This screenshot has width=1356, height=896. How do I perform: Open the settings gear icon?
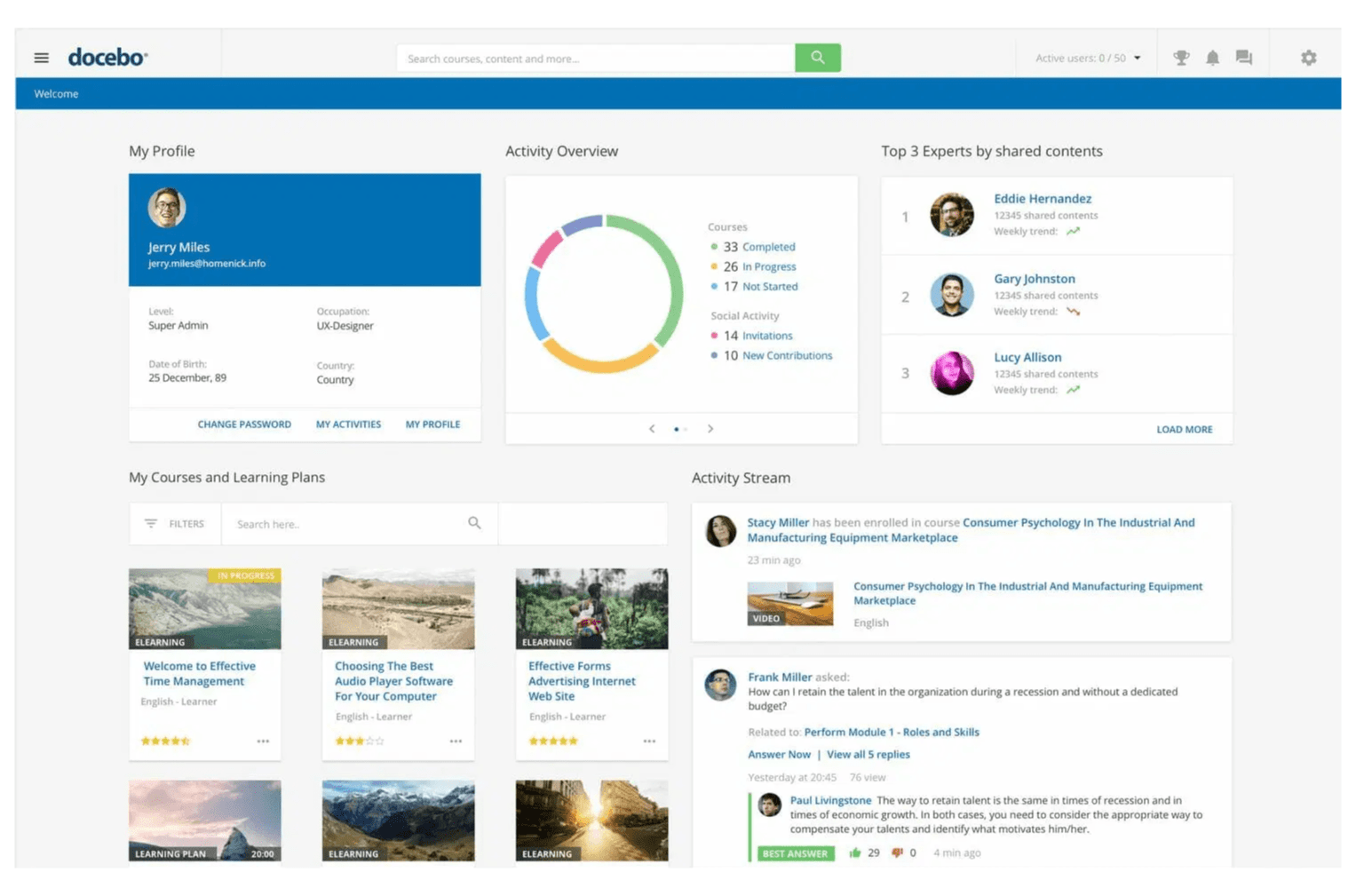click(1308, 57)
